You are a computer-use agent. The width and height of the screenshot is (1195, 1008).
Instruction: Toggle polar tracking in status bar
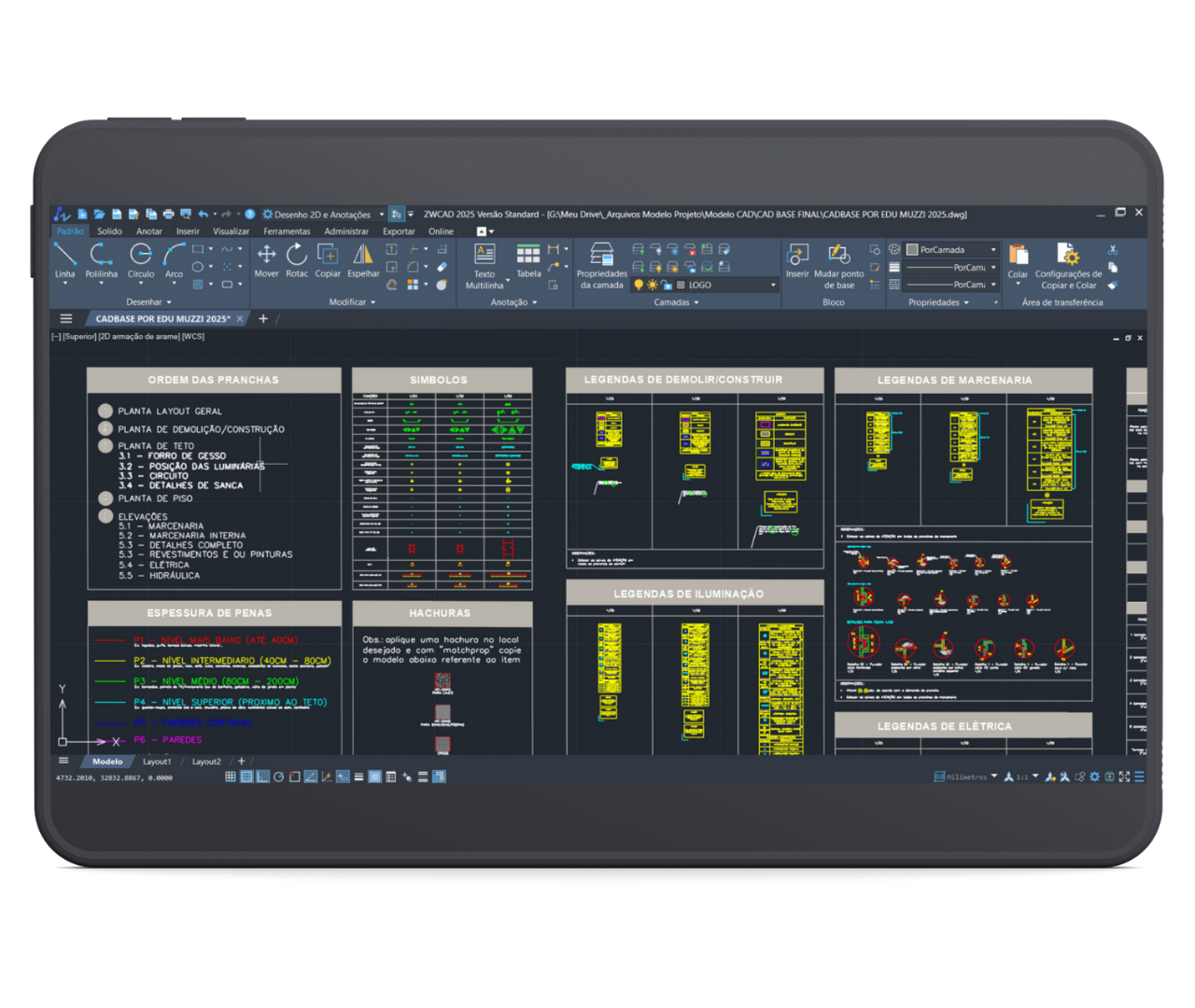pos(278,777)
